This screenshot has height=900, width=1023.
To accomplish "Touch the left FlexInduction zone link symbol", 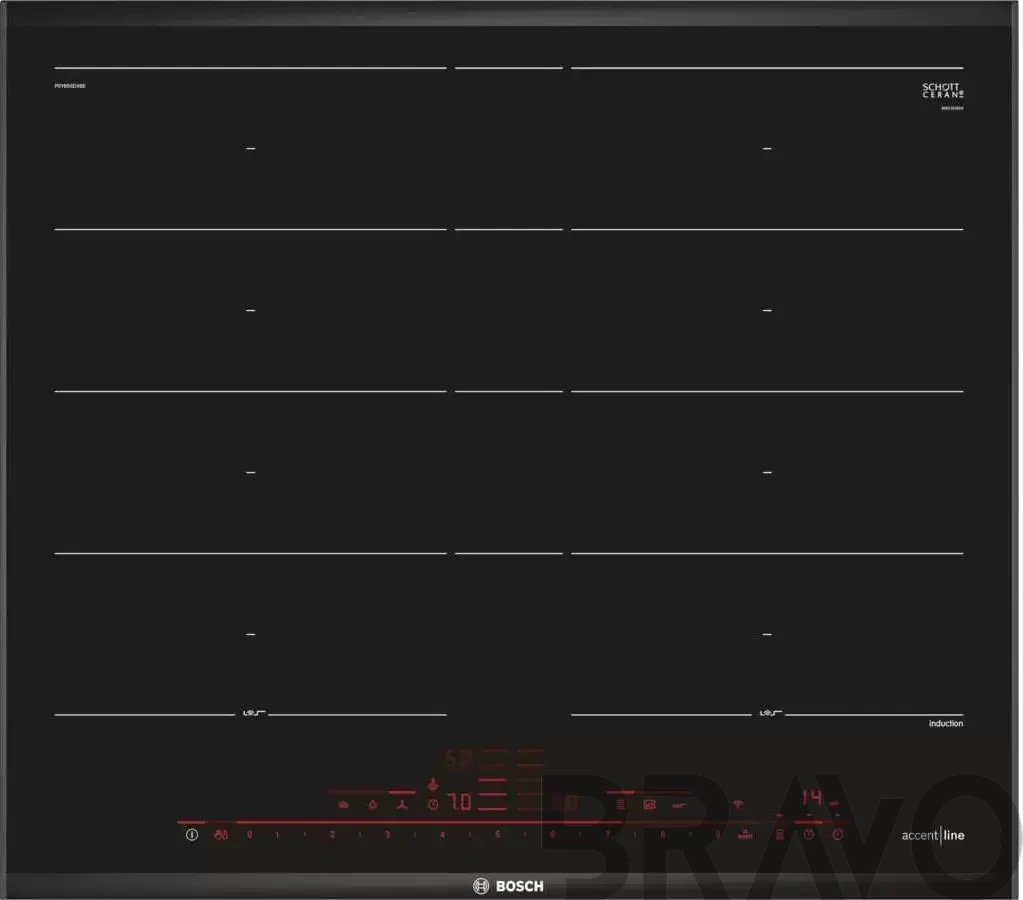I will point(253,713).
